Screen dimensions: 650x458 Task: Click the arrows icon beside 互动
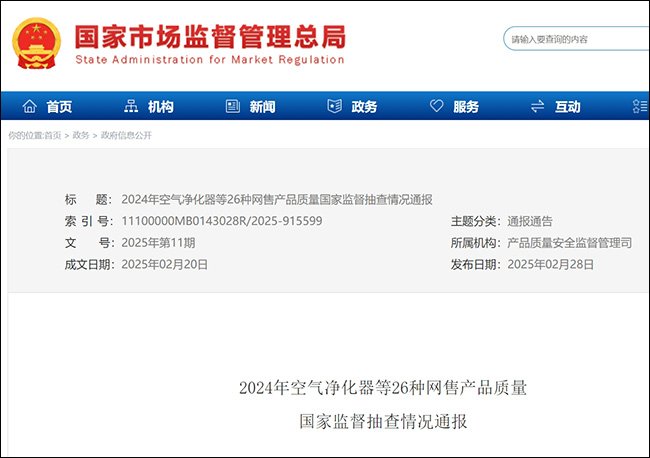(x=538, y=106)
